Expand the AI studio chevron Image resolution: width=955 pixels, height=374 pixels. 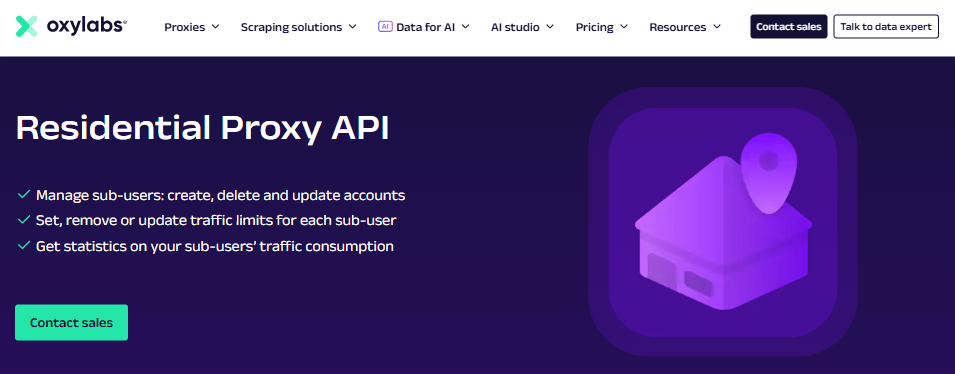click(550, 27)
